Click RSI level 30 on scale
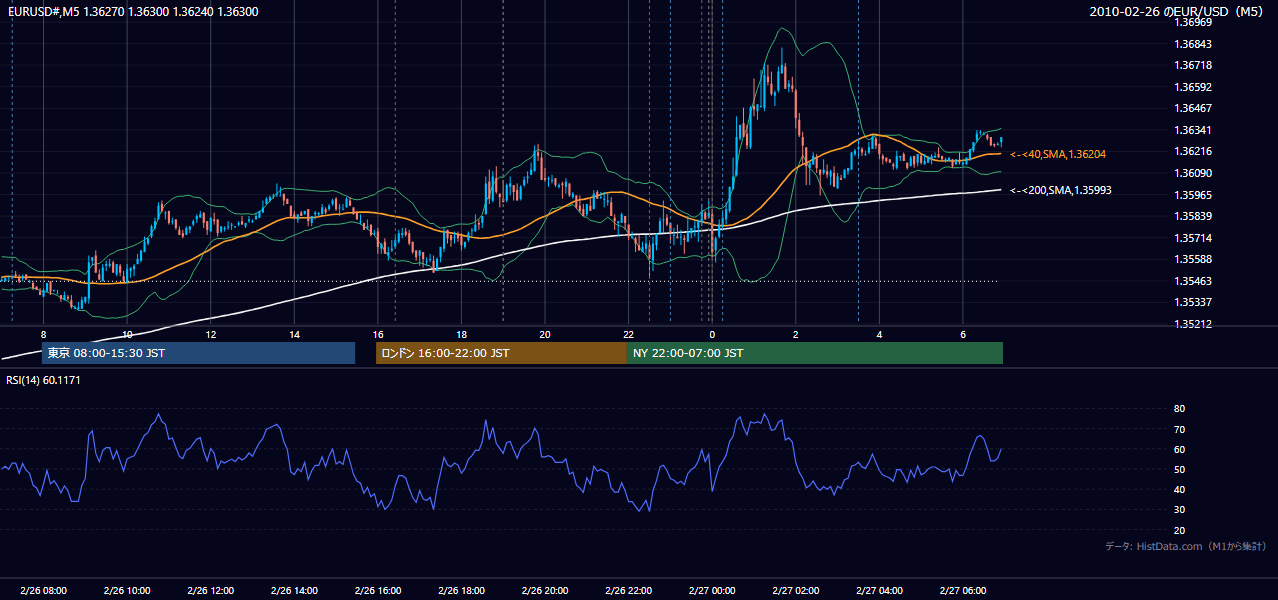This screenshot has height=600, width=1278. coord(1179,510)
